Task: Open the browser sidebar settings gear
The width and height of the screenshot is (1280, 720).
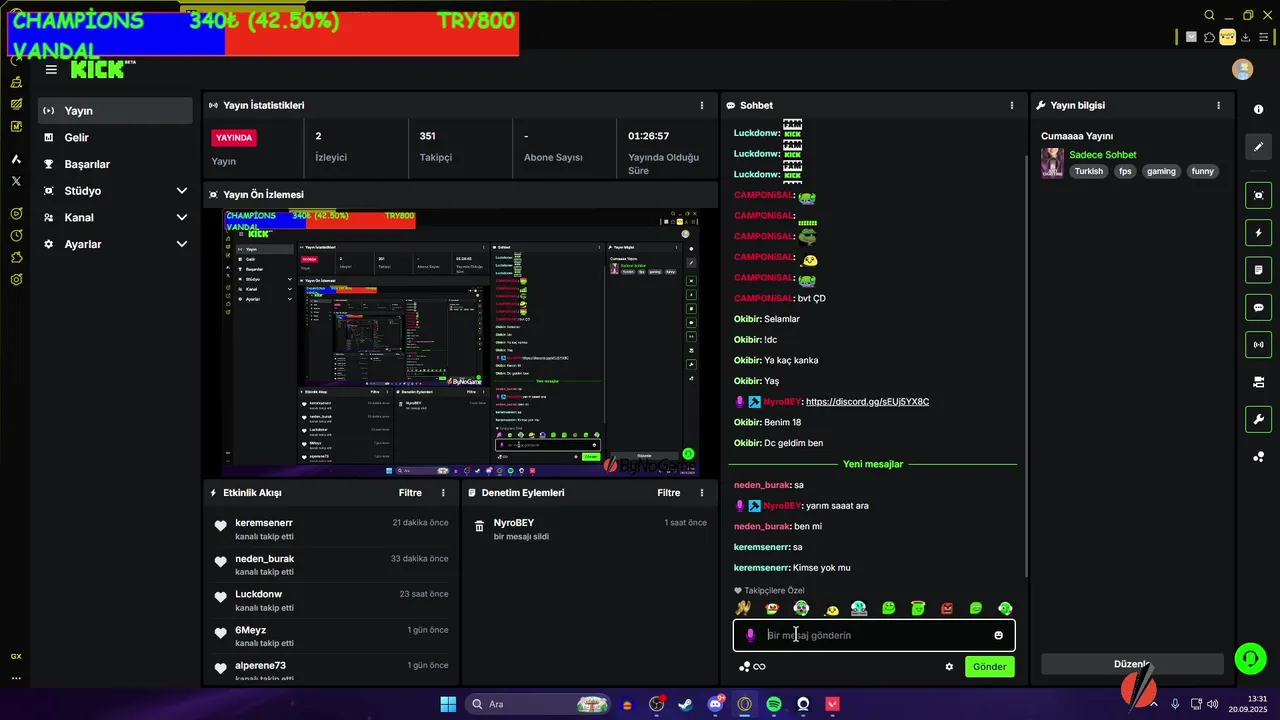Action: click(16, 279)
